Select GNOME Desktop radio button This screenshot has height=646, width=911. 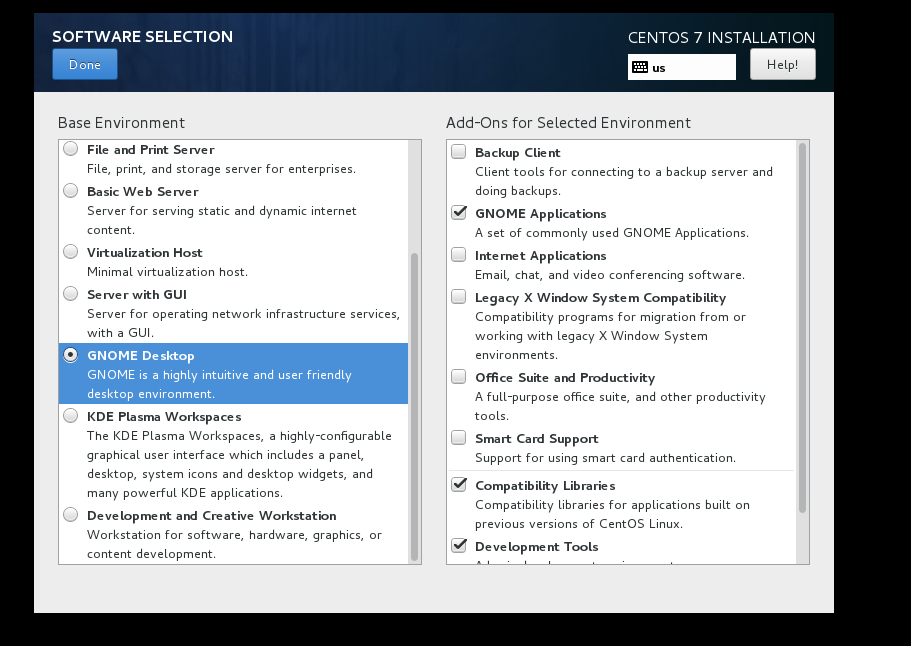coord(71,355)
